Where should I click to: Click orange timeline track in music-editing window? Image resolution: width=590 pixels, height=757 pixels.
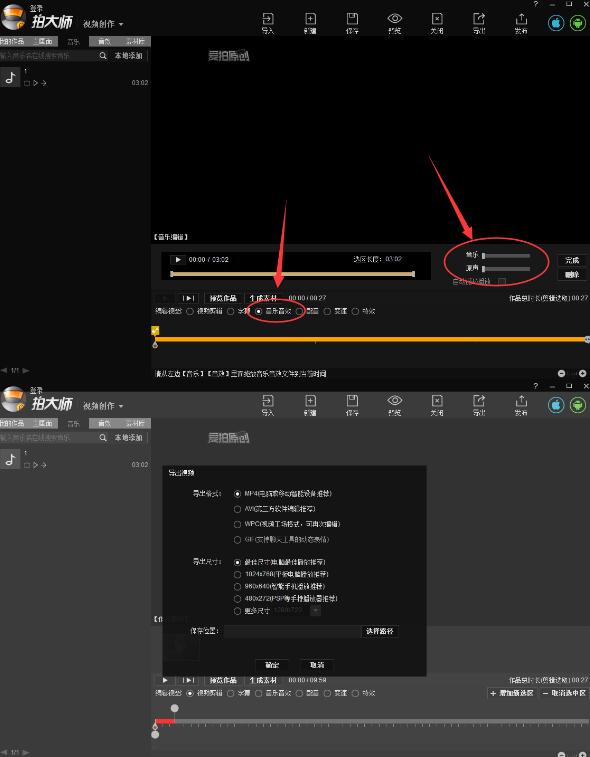tap(371, 339)
